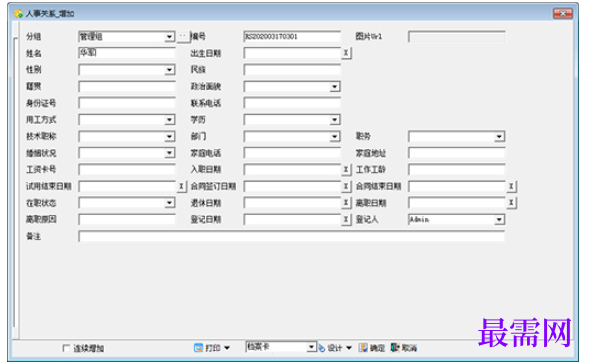590x364 pixels.
Task: Click the 姓名 input field
Action: 127,53
